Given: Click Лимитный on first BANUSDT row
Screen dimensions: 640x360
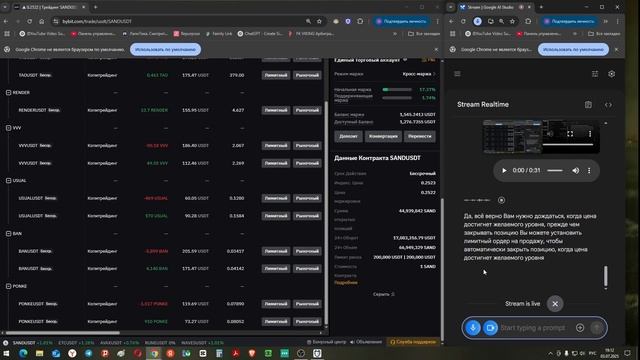Looking at the screenshot, I should tap(276, 251).
